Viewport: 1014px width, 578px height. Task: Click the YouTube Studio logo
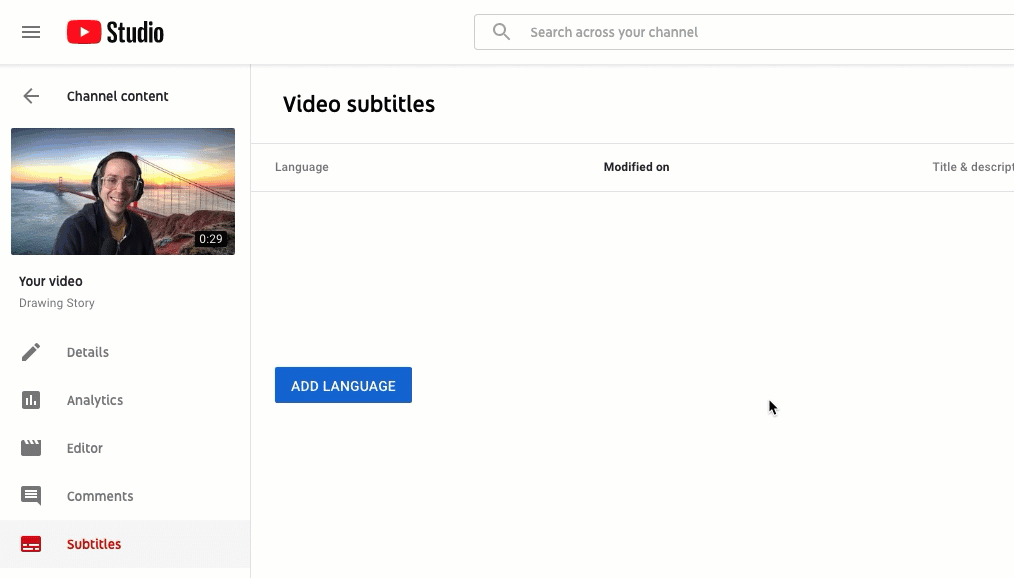114,31
